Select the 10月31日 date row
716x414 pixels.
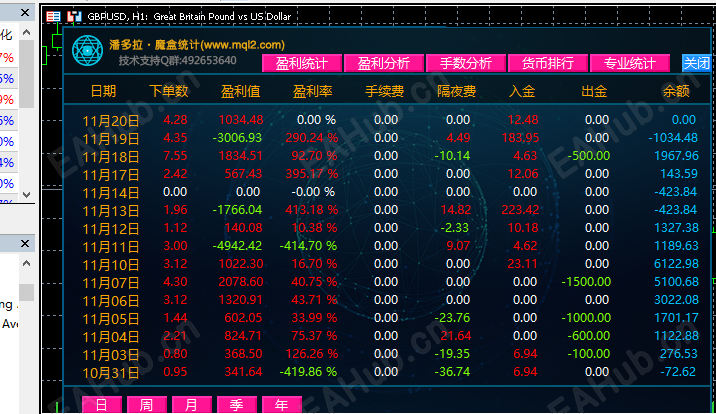click(x=111, y=373)
